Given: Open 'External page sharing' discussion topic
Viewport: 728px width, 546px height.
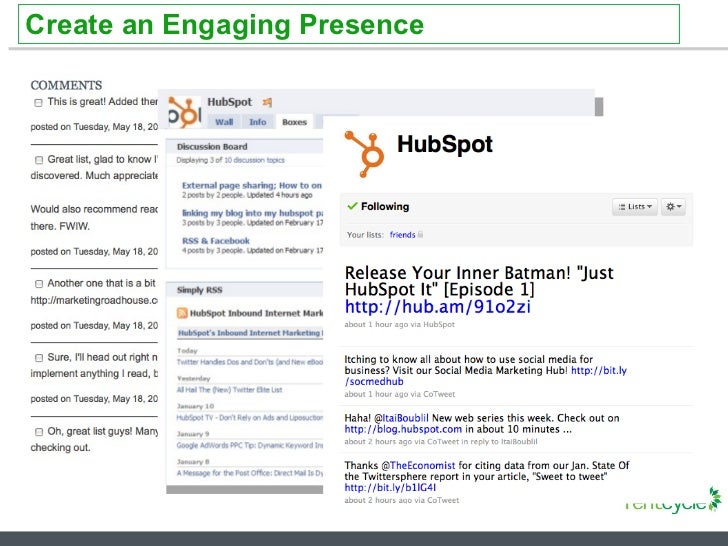Looking at the screenshot, I should [x=252, y=185].
